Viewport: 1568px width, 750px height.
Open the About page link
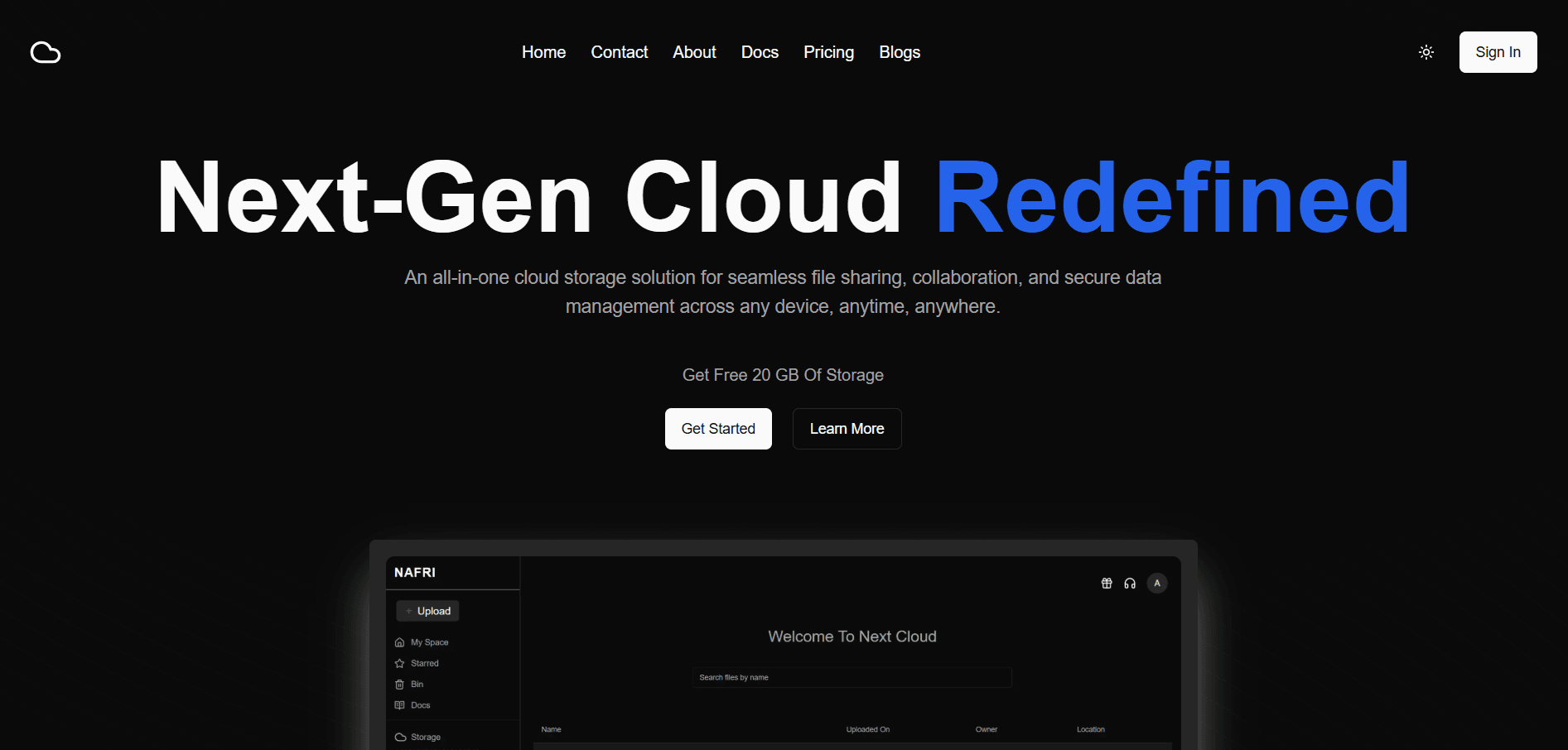(694, 52)
